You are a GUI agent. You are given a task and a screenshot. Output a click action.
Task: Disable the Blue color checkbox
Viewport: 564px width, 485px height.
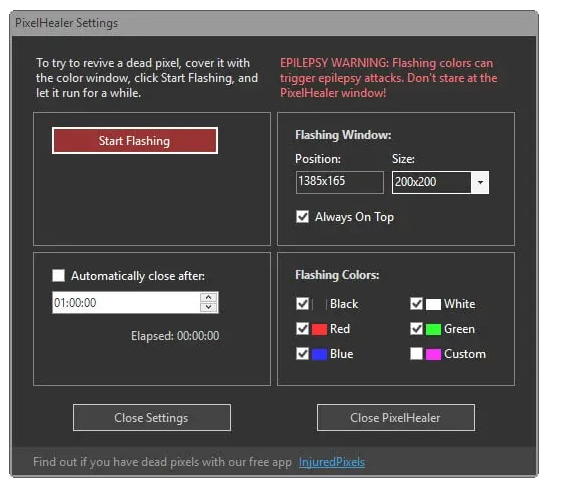[x=302, y=354]
